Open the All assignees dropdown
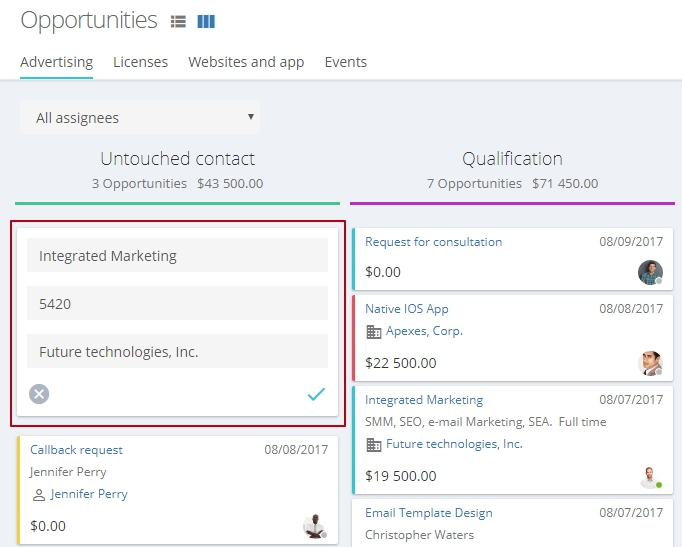Viewport: 682px width, 547px height. pyautogui.click(x=140, y=117)
